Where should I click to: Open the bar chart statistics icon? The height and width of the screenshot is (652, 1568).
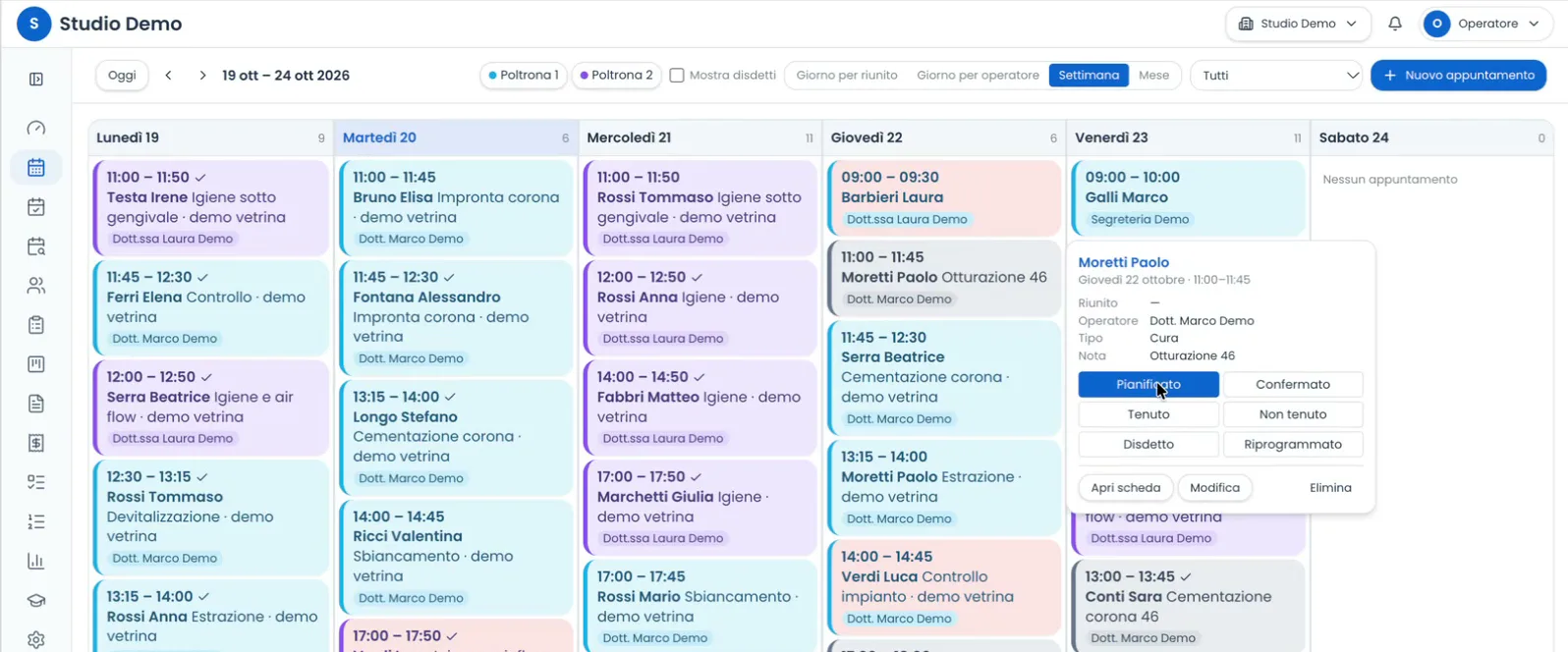pyautogui.click(x=36, y=562)
